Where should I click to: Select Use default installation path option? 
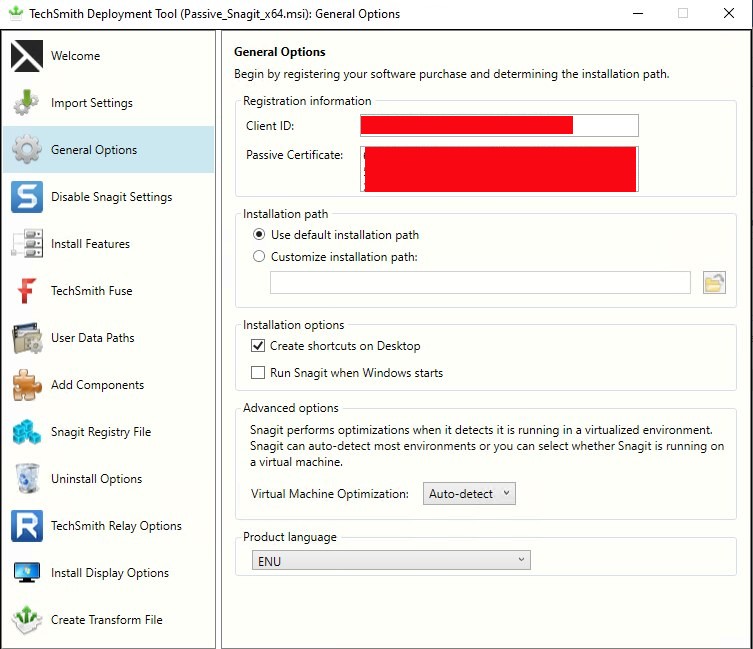point(260,235)
